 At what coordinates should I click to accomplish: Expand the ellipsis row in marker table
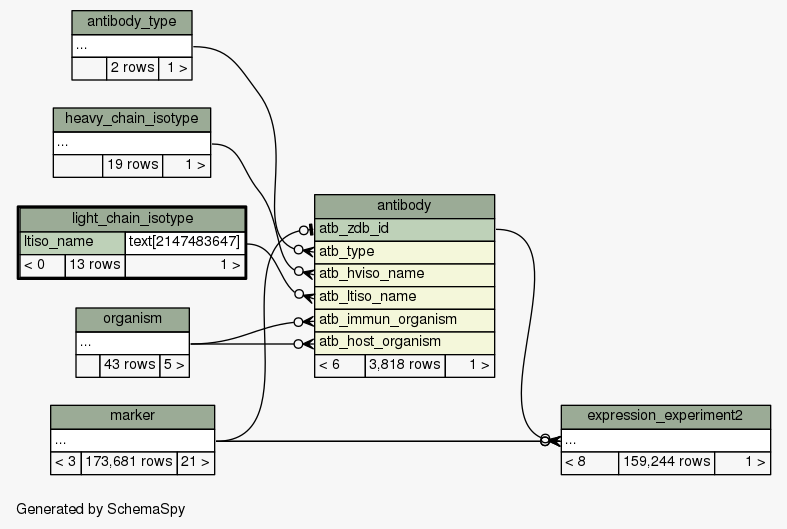click(x=132, y=440)
